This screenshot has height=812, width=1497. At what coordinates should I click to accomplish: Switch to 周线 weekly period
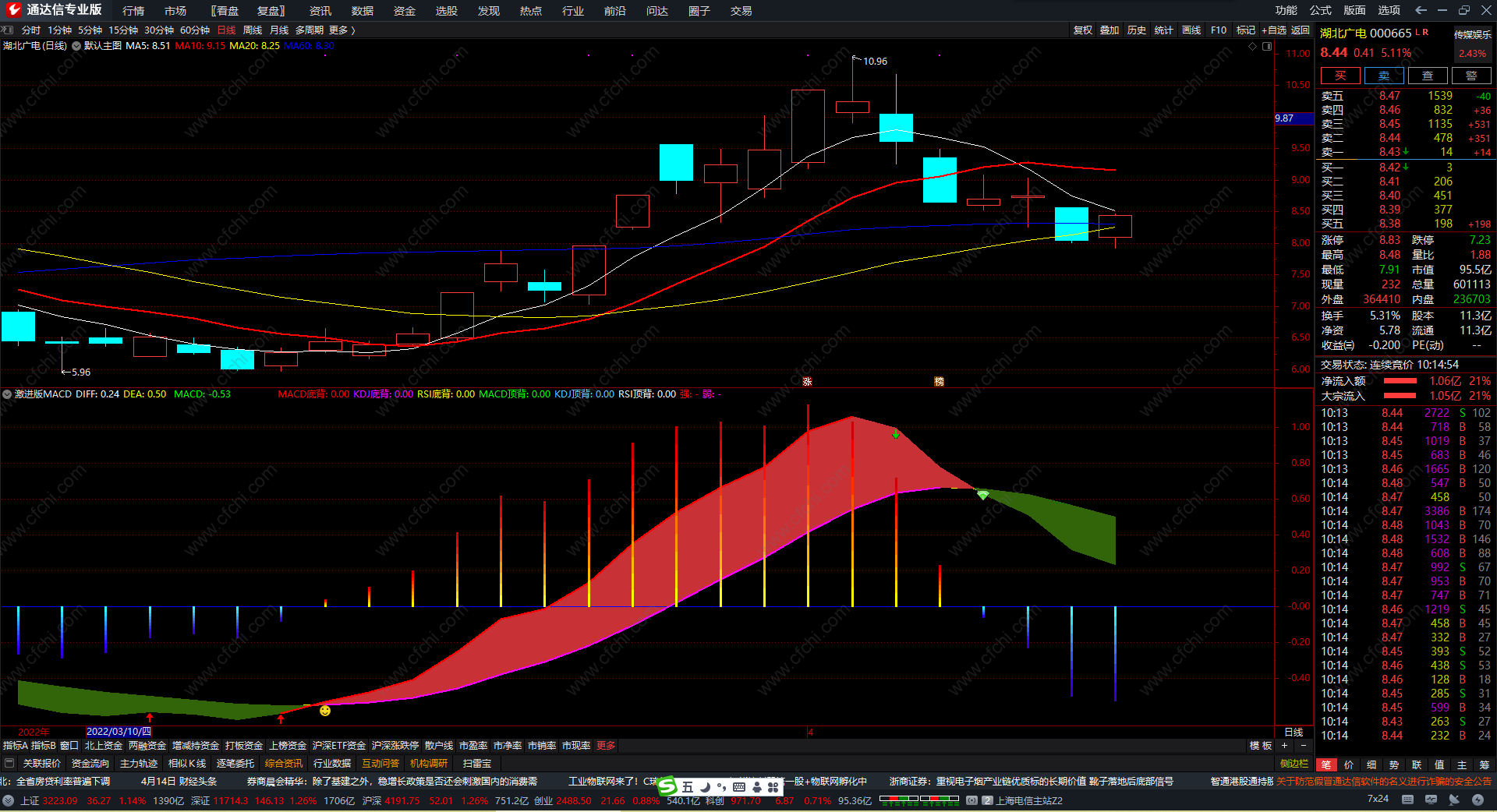click(x=253, y=30)
